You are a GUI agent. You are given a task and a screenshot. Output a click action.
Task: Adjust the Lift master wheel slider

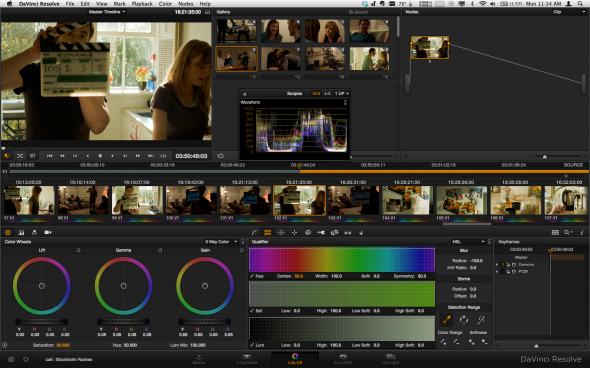click(41, 322)
